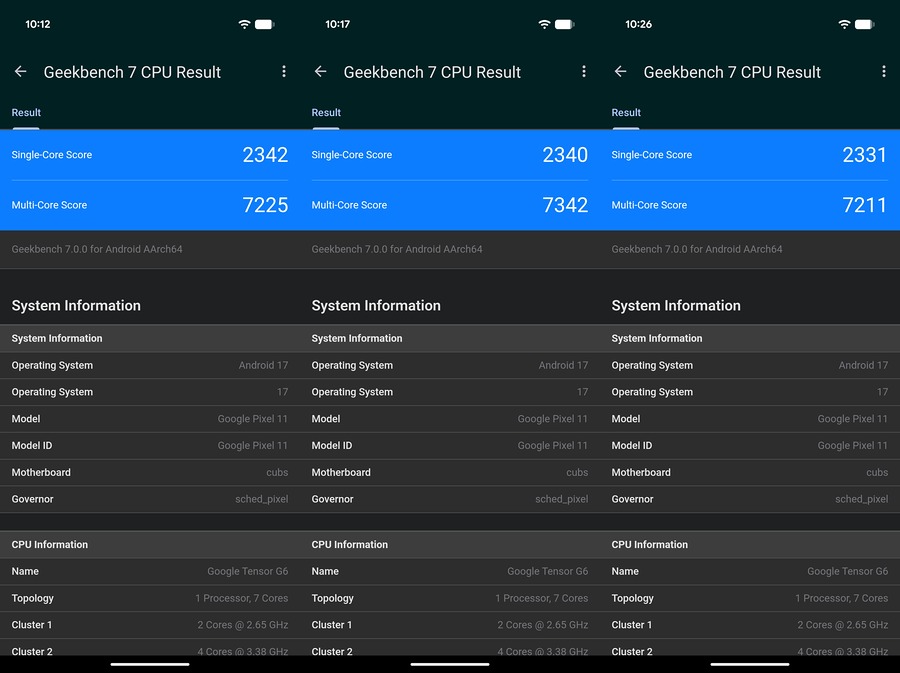900x673 pixels.
Task: Select Result tab in the 10:26 screenshot
Action: [626, 113]
